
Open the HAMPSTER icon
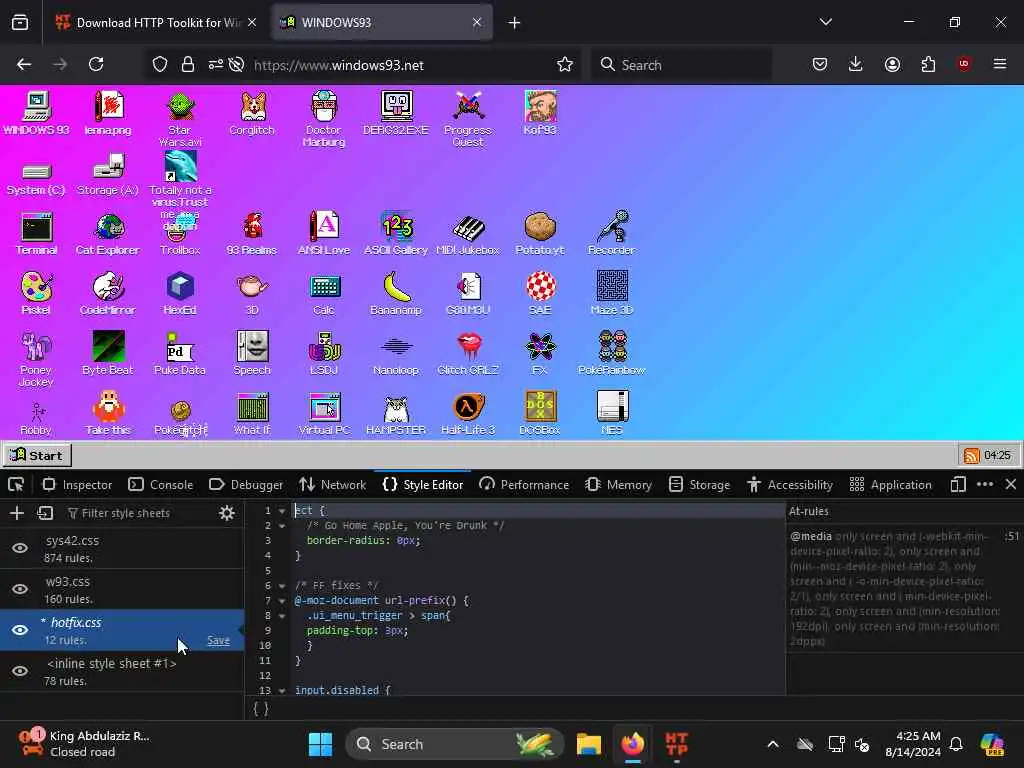(396, 413)
